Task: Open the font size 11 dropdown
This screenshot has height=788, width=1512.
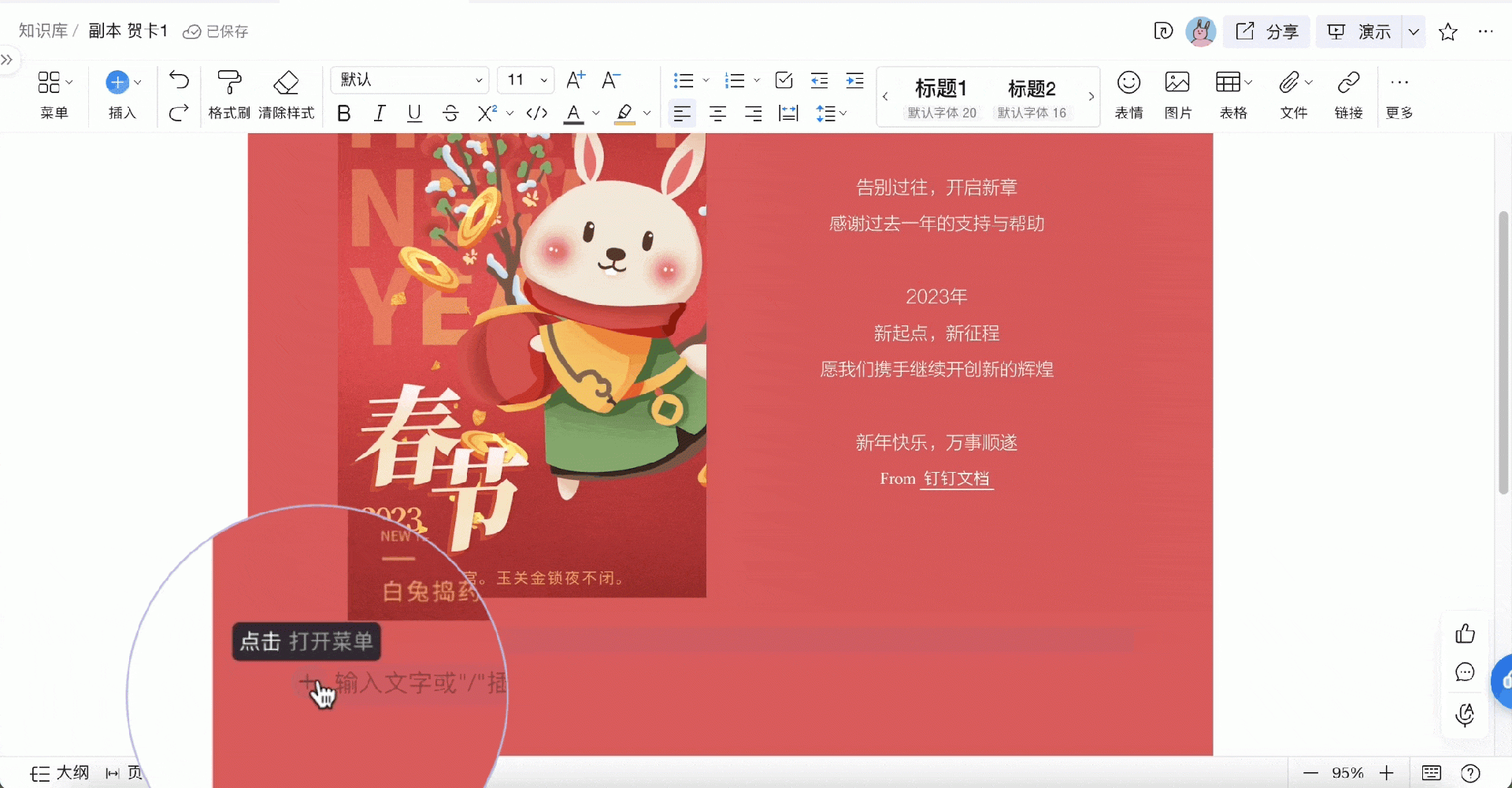Action: 526,80
